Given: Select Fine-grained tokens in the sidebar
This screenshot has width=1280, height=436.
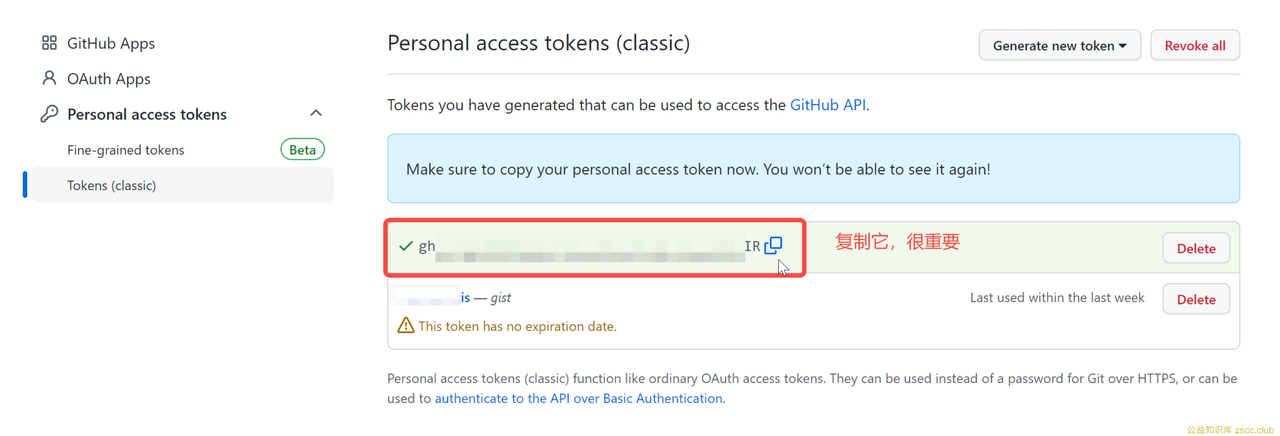Looking at the screenshot, I should point(126,150).
